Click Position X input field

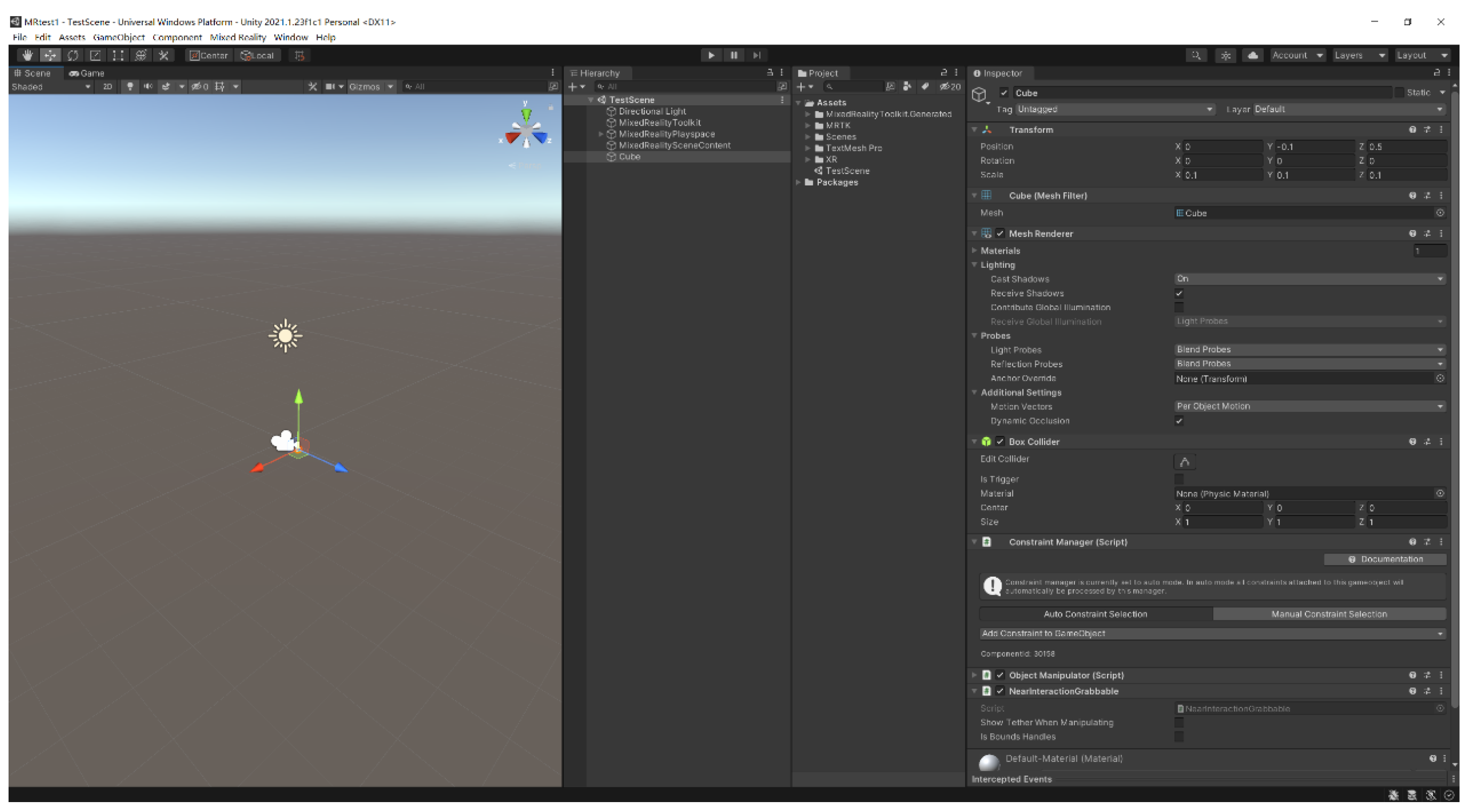[x=1222, y=146]
